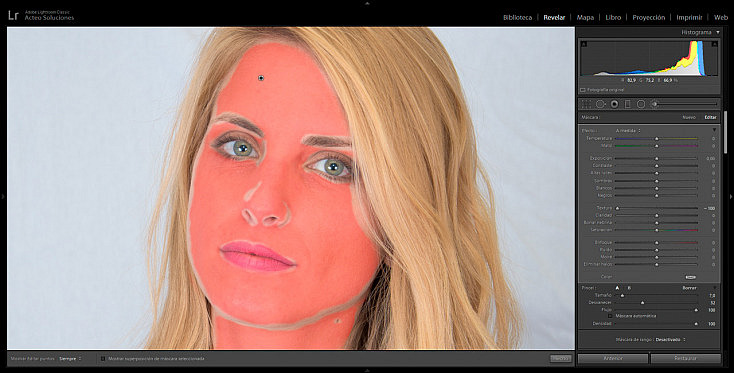734x373 pixels.
Task: Show the hidden left panel arrow
Action: 3,197
